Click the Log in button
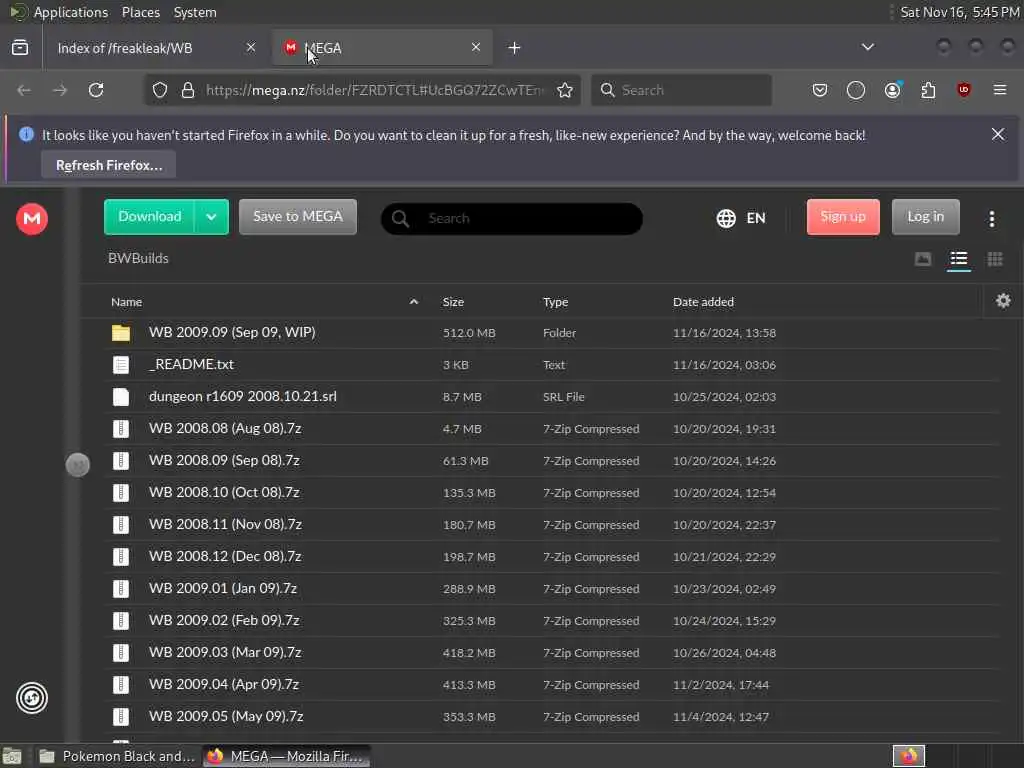 [x=925, y=217]
